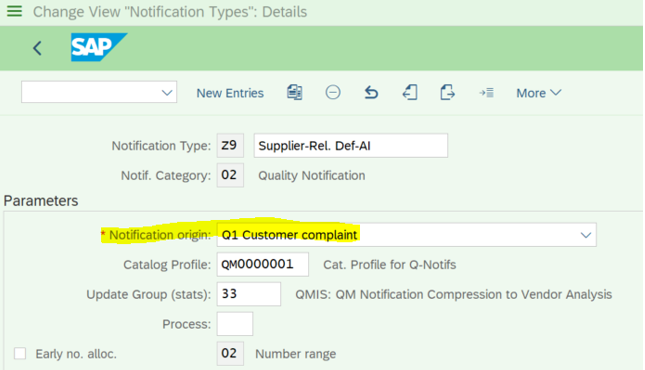Click the Copy As icon

295,93
